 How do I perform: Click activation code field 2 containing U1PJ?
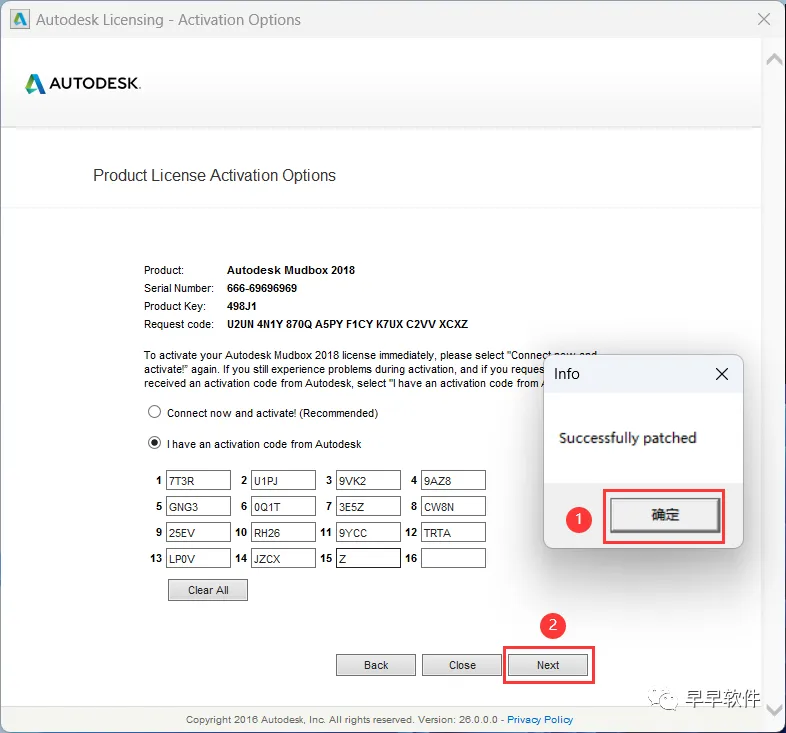(283, 480)
